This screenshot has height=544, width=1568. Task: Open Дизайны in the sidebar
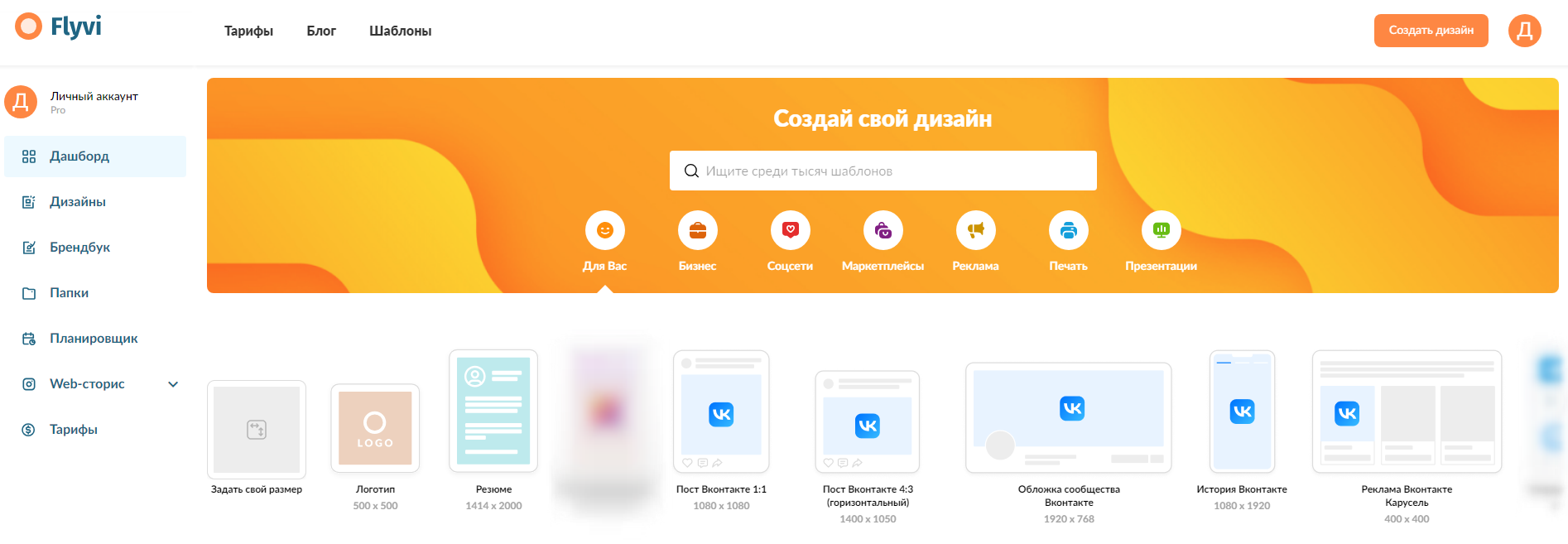(95, 202)
